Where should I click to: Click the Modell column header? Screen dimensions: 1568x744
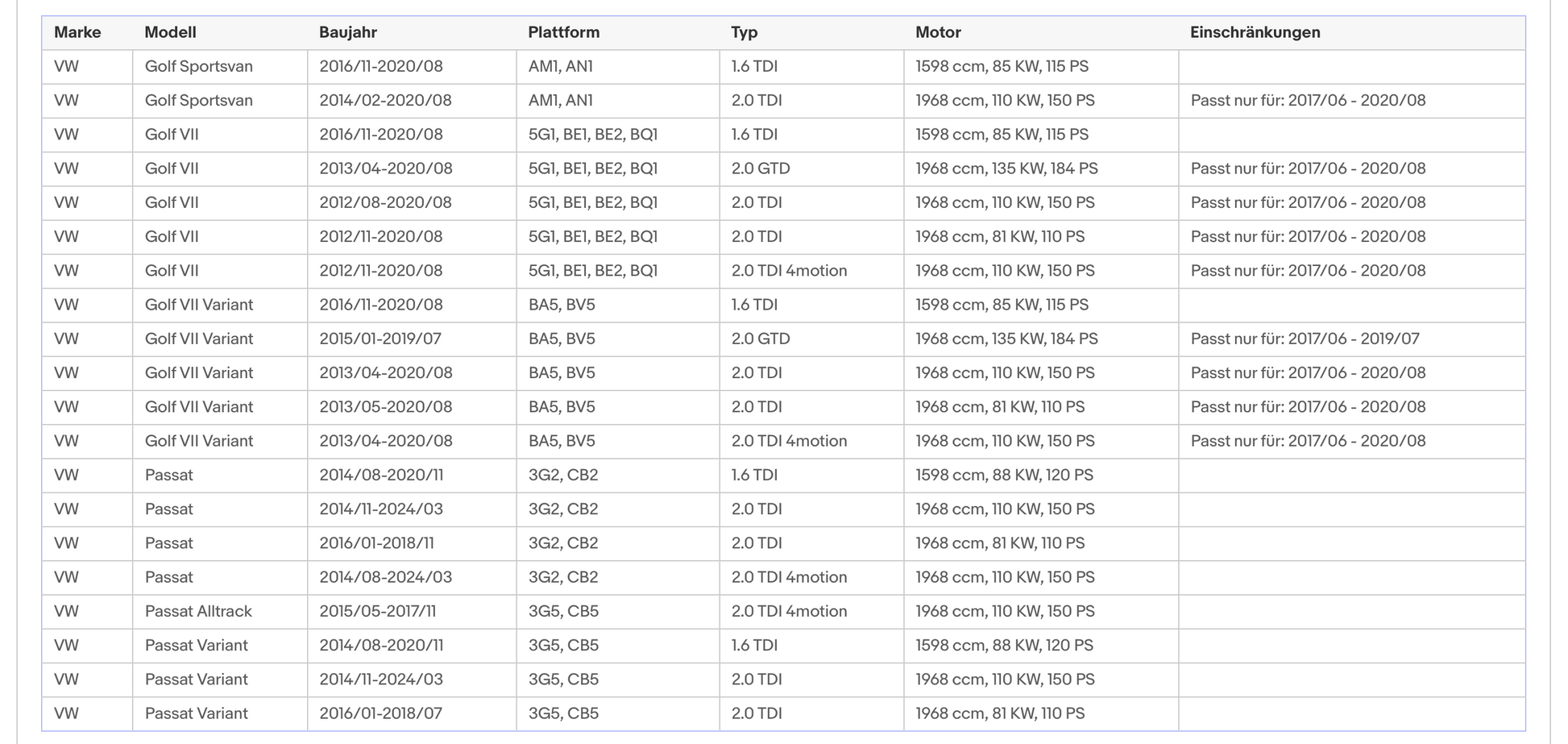click(171, 32)
